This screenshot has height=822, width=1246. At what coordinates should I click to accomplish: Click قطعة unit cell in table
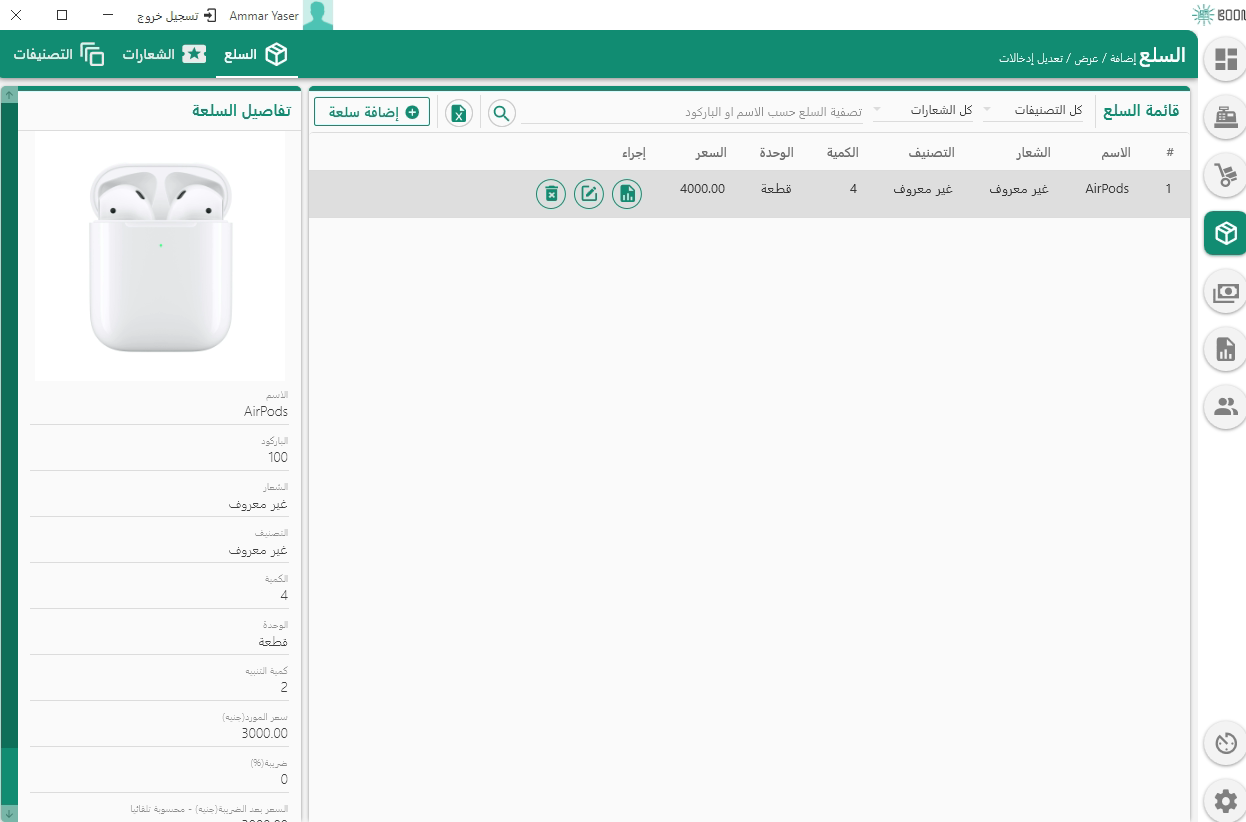[x=777, y=188]
